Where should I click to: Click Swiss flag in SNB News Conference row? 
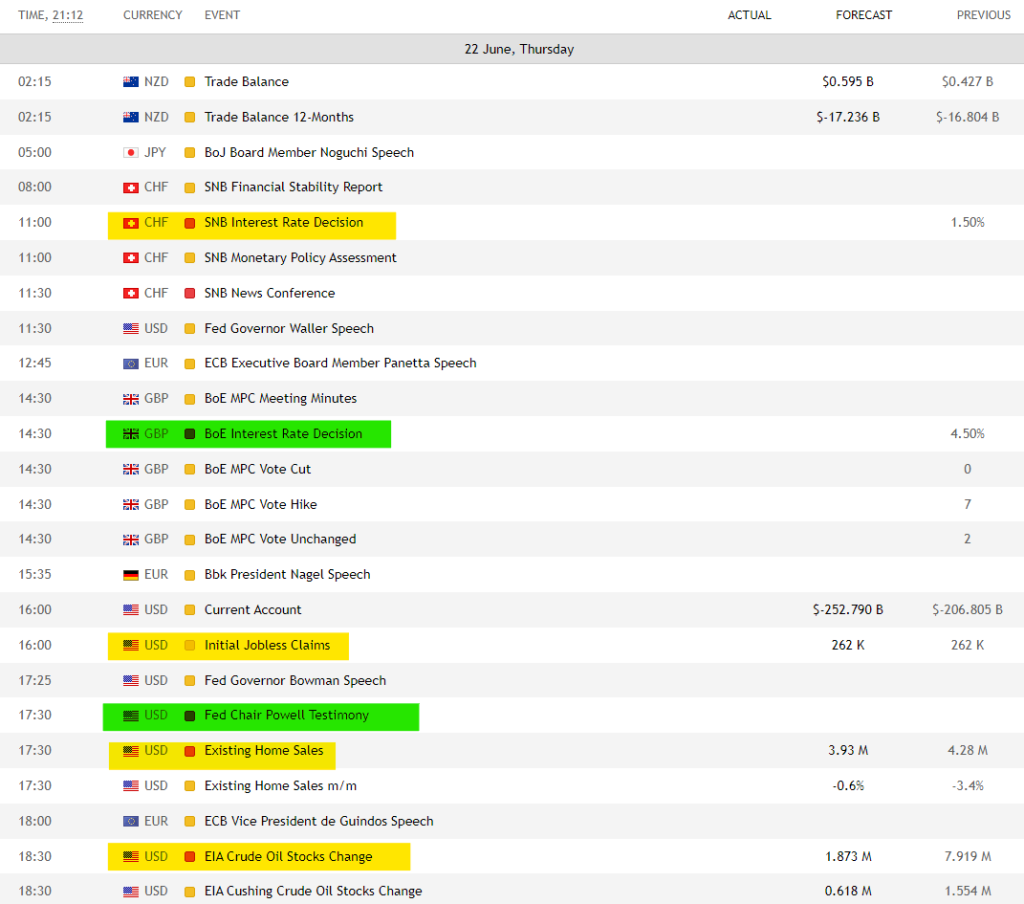click(x=131, y=293)
